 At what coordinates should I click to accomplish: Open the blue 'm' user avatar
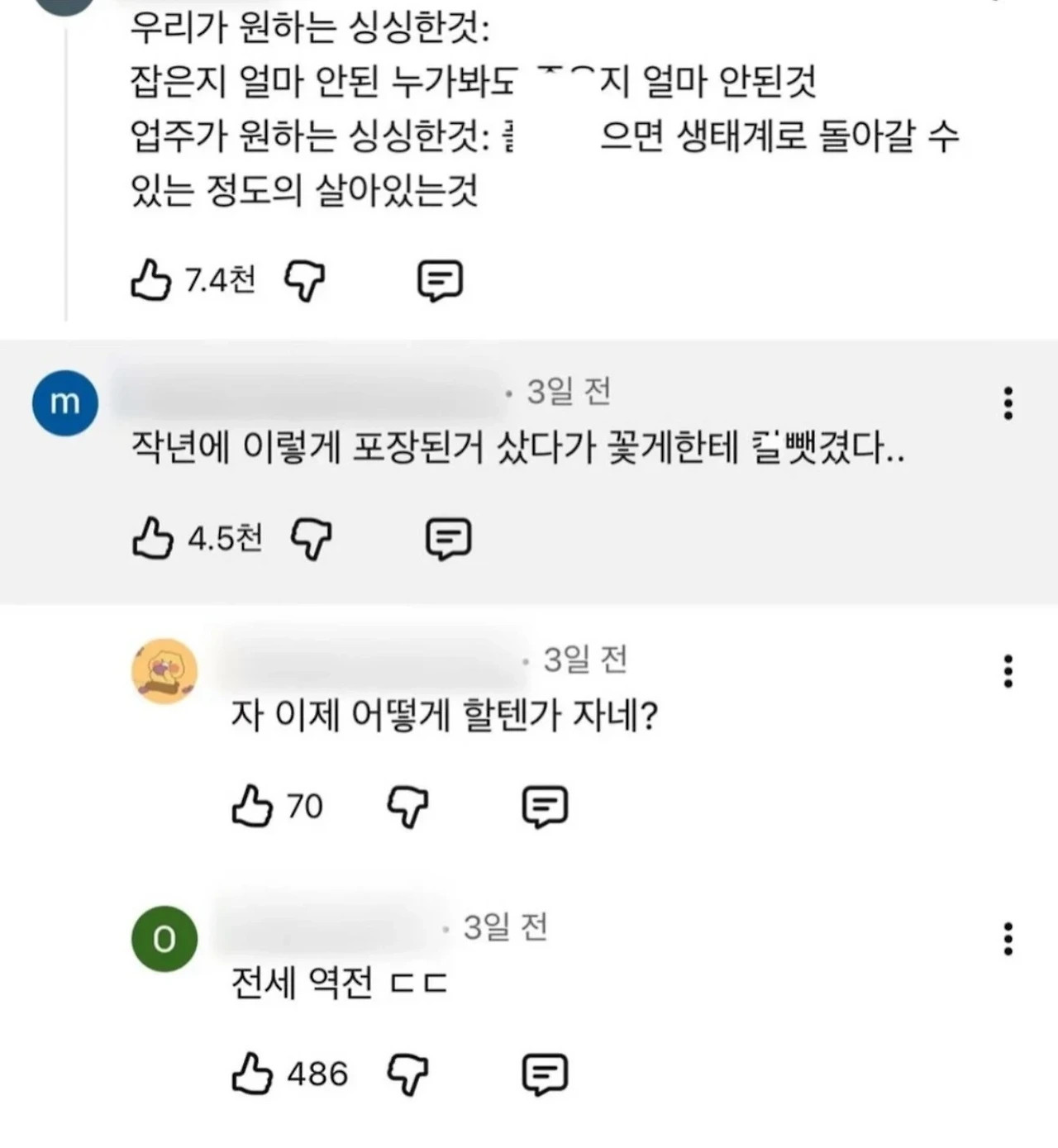coord(65,403)
